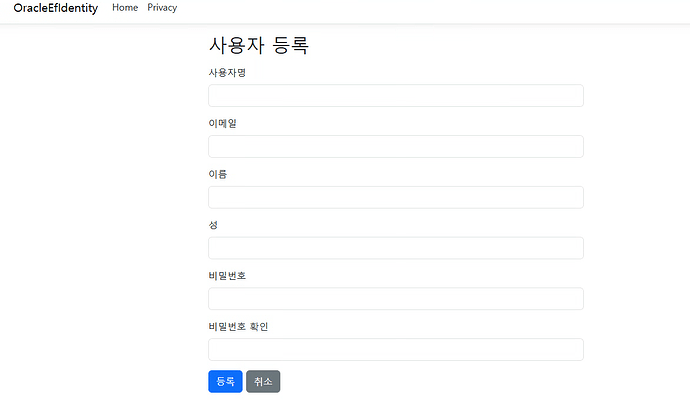Select the 이름 input field

[x=396, y=197]
